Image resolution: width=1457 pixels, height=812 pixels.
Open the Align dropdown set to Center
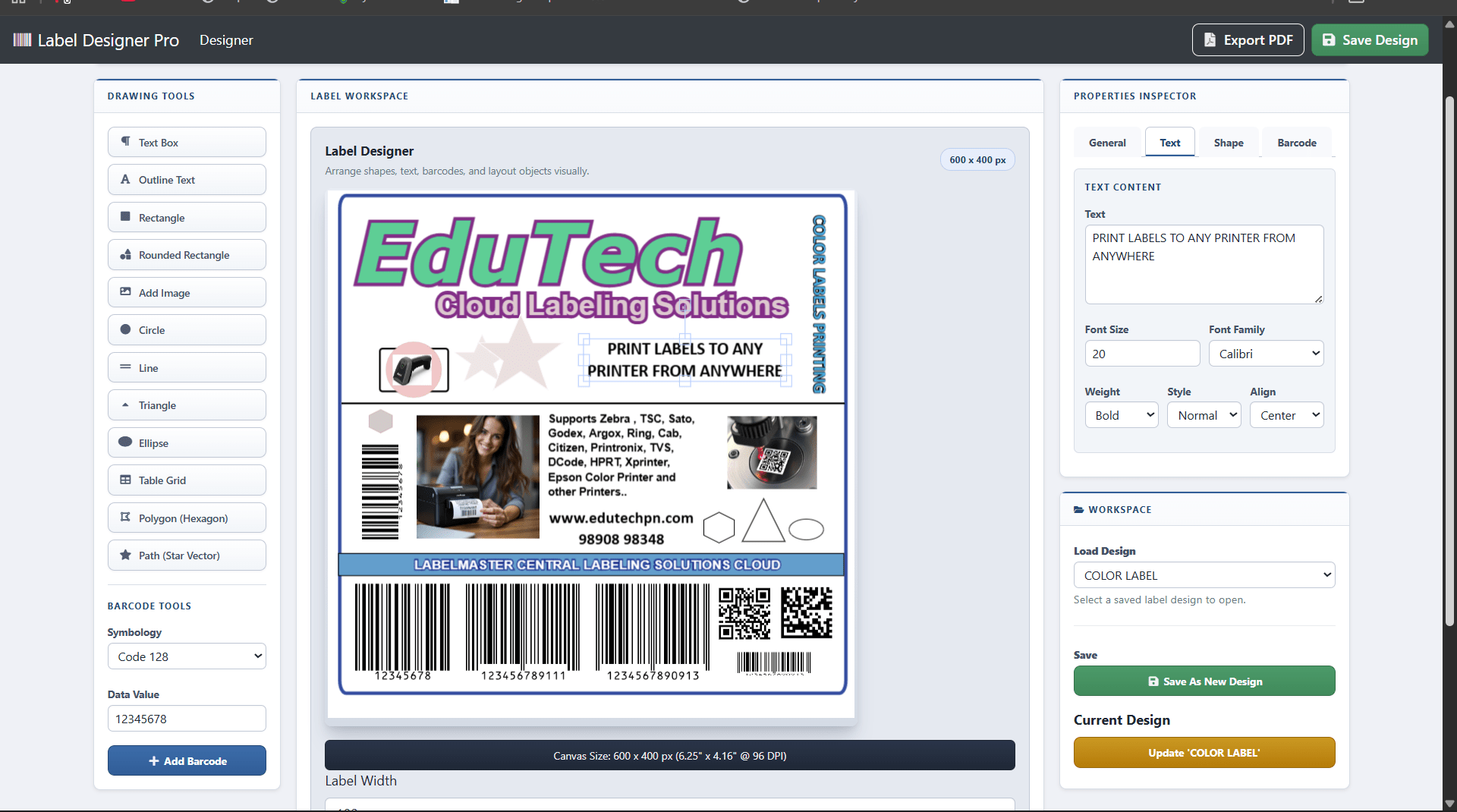1287,415
